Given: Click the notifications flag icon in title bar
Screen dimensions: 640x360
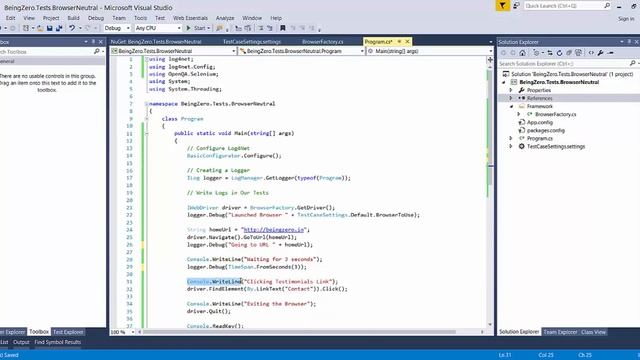Looking at the screenshot, I should click(502, 6).
